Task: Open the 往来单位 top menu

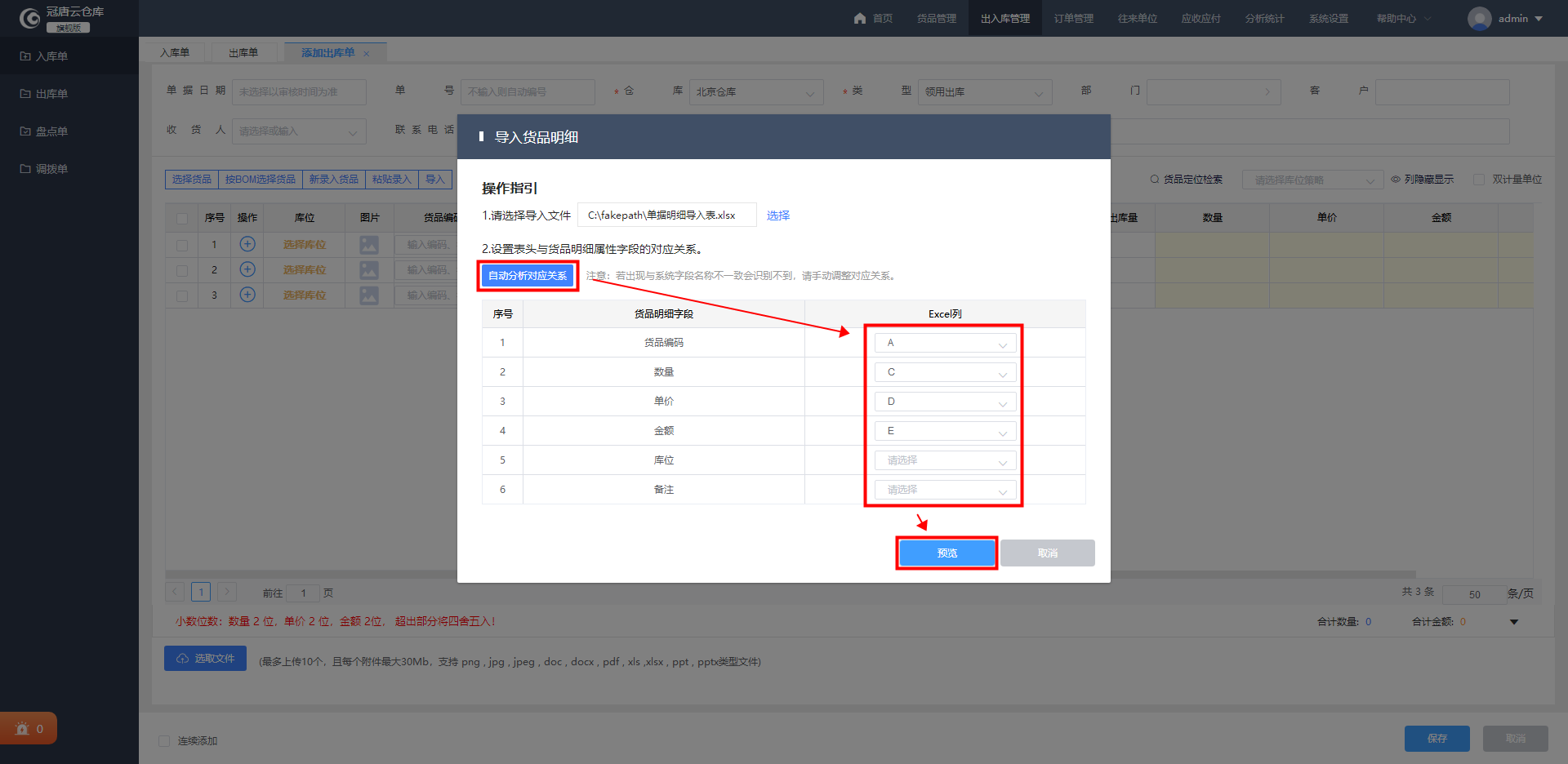Action: tap(1138, 18)
